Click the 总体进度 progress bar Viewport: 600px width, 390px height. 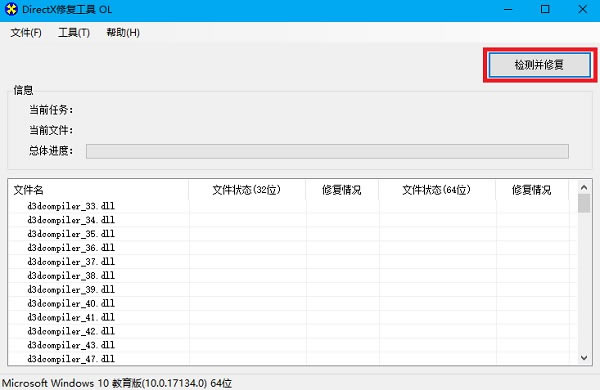327,151
